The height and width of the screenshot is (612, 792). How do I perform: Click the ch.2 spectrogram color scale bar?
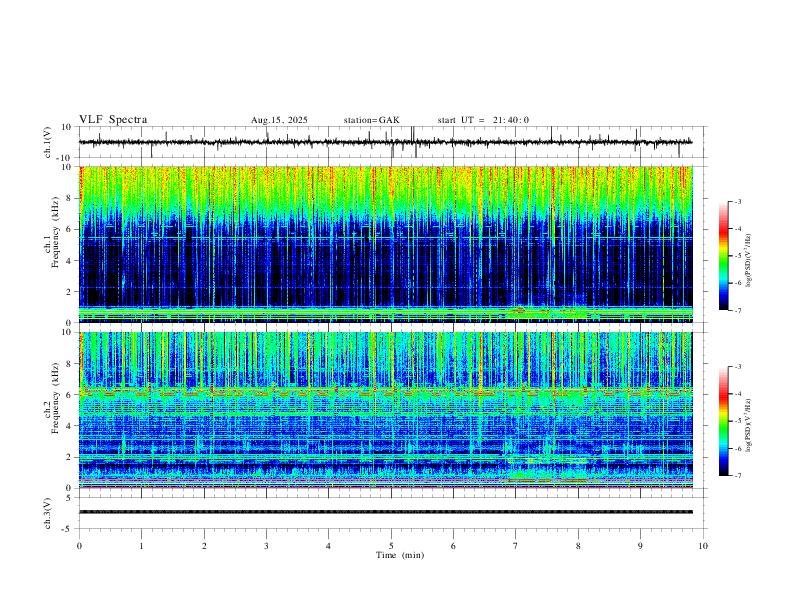(723, 421)
